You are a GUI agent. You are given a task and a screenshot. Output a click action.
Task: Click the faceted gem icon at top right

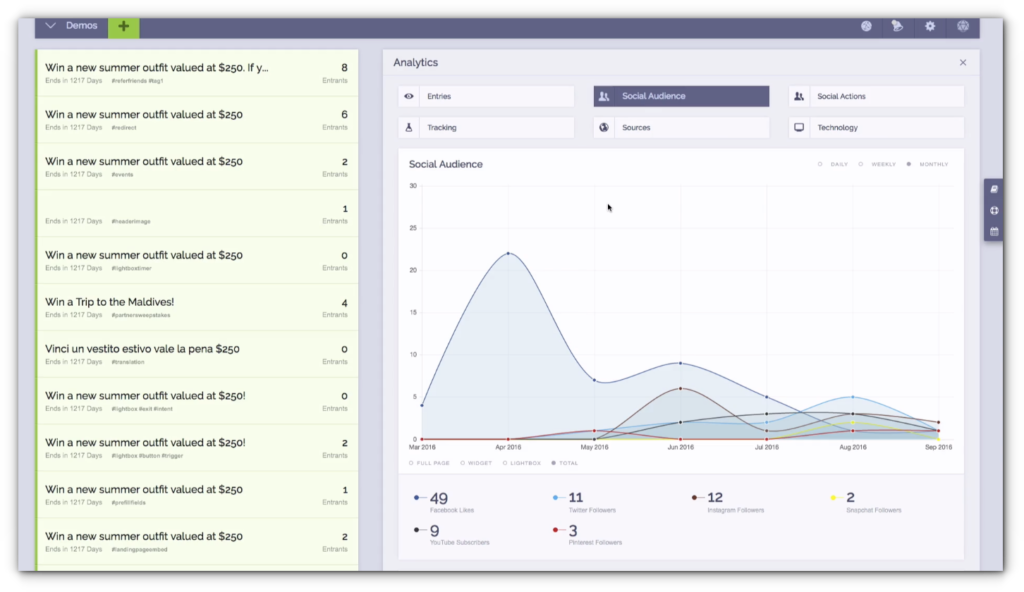[963, 26]
